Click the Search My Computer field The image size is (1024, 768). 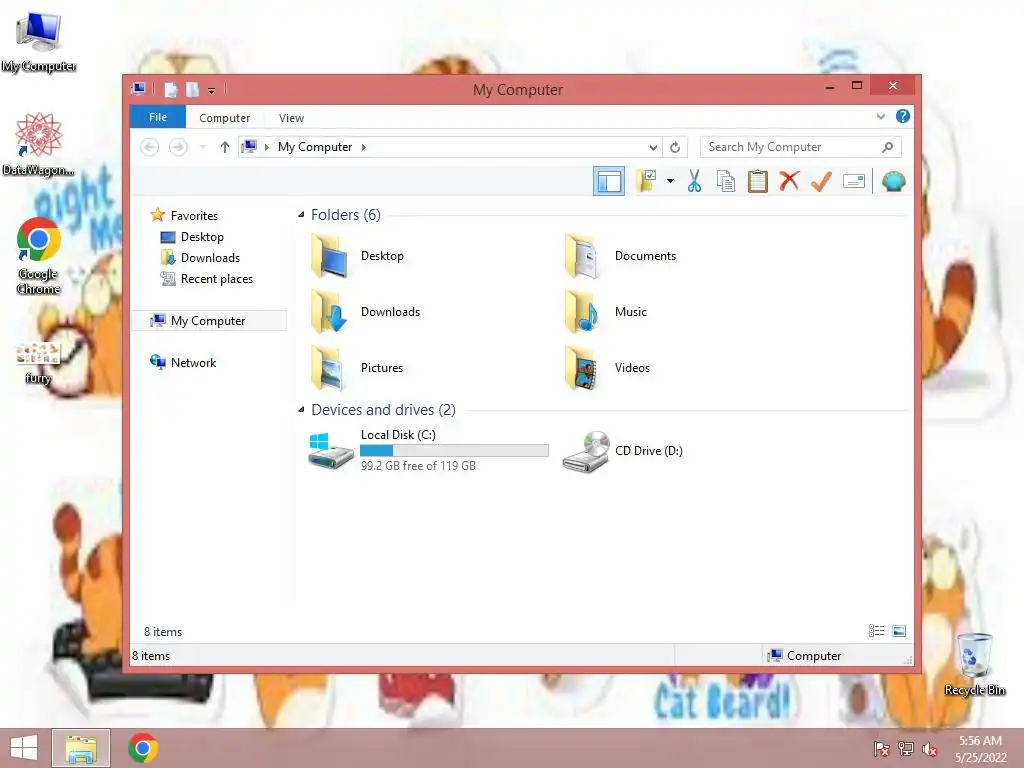coord(800,147)
